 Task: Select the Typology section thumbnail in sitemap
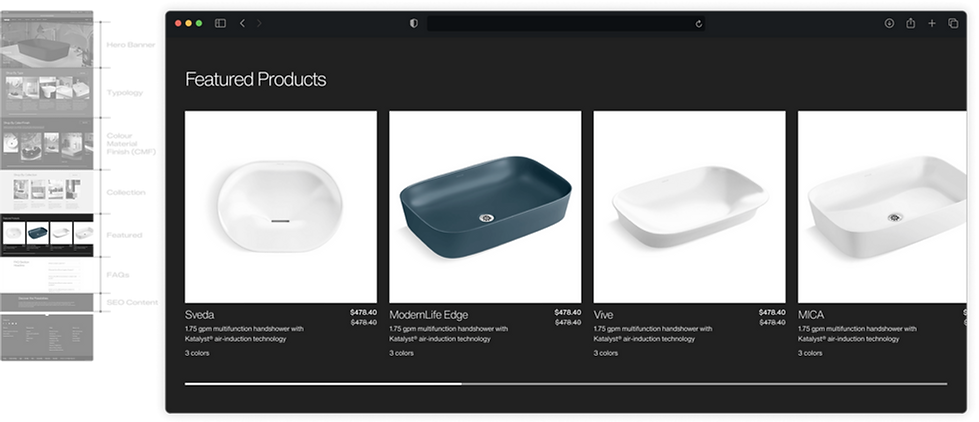point(47,92)
